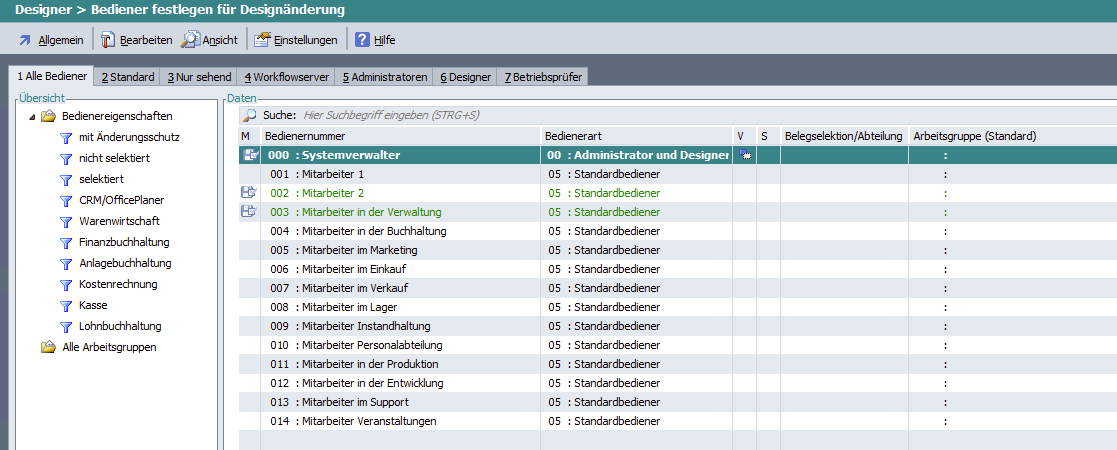Screen dimensions: 1117x450
Task: Open the Nur sehend tab
Action: [198, 77]
